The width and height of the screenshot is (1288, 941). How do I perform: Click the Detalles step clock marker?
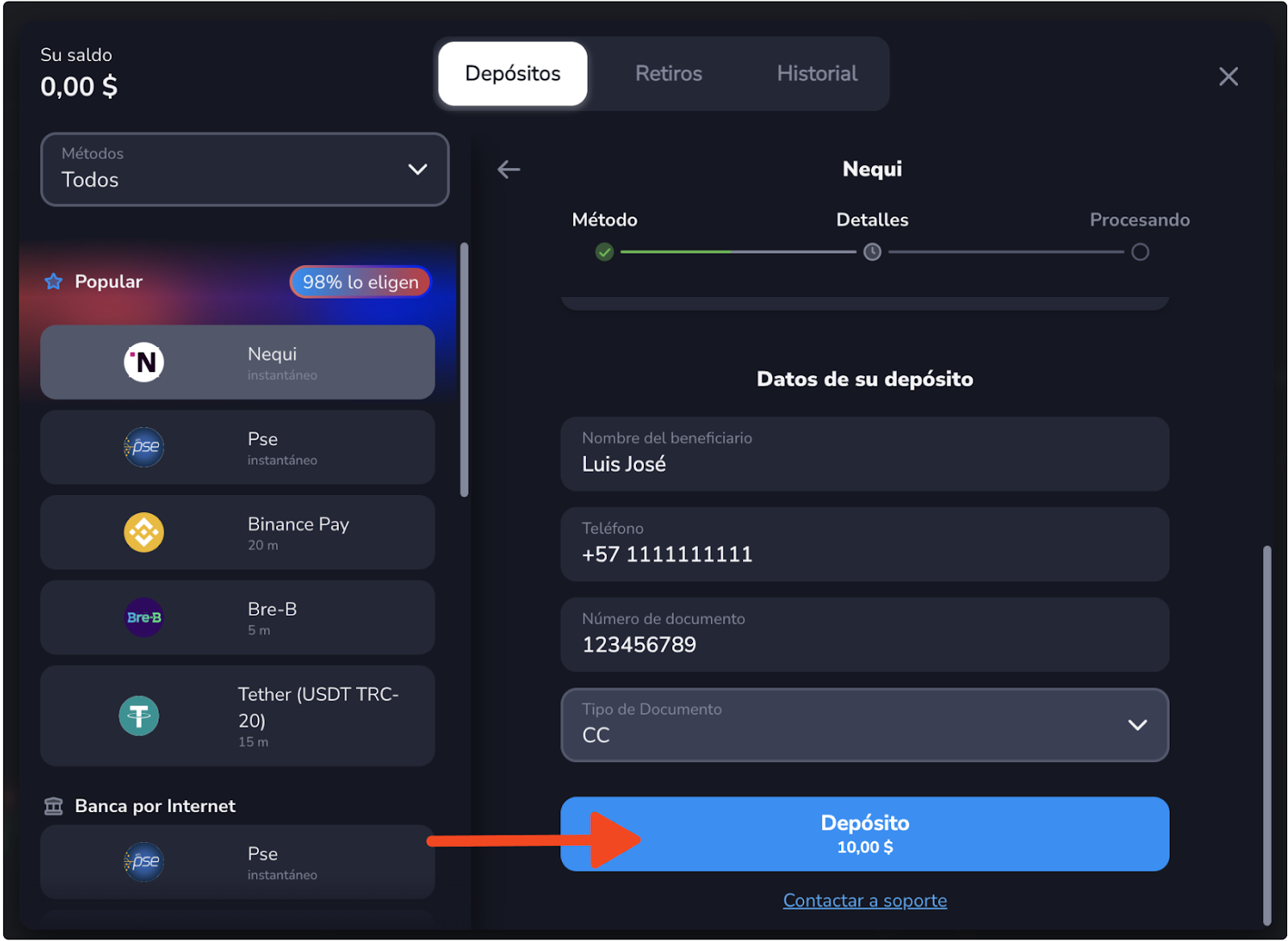point(872,253)
